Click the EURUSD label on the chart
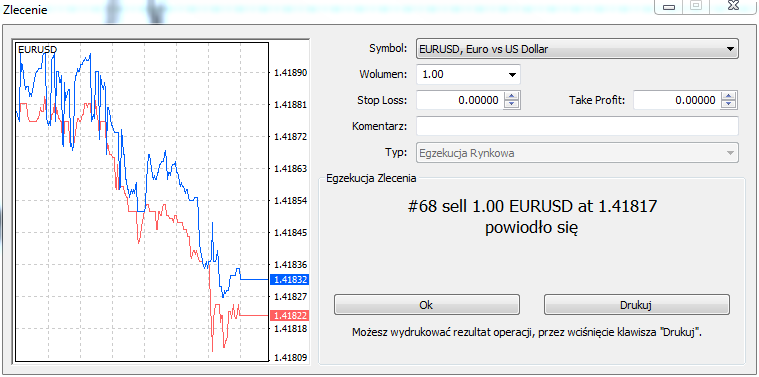The image size is (759, 377). (x=37, y=49)
